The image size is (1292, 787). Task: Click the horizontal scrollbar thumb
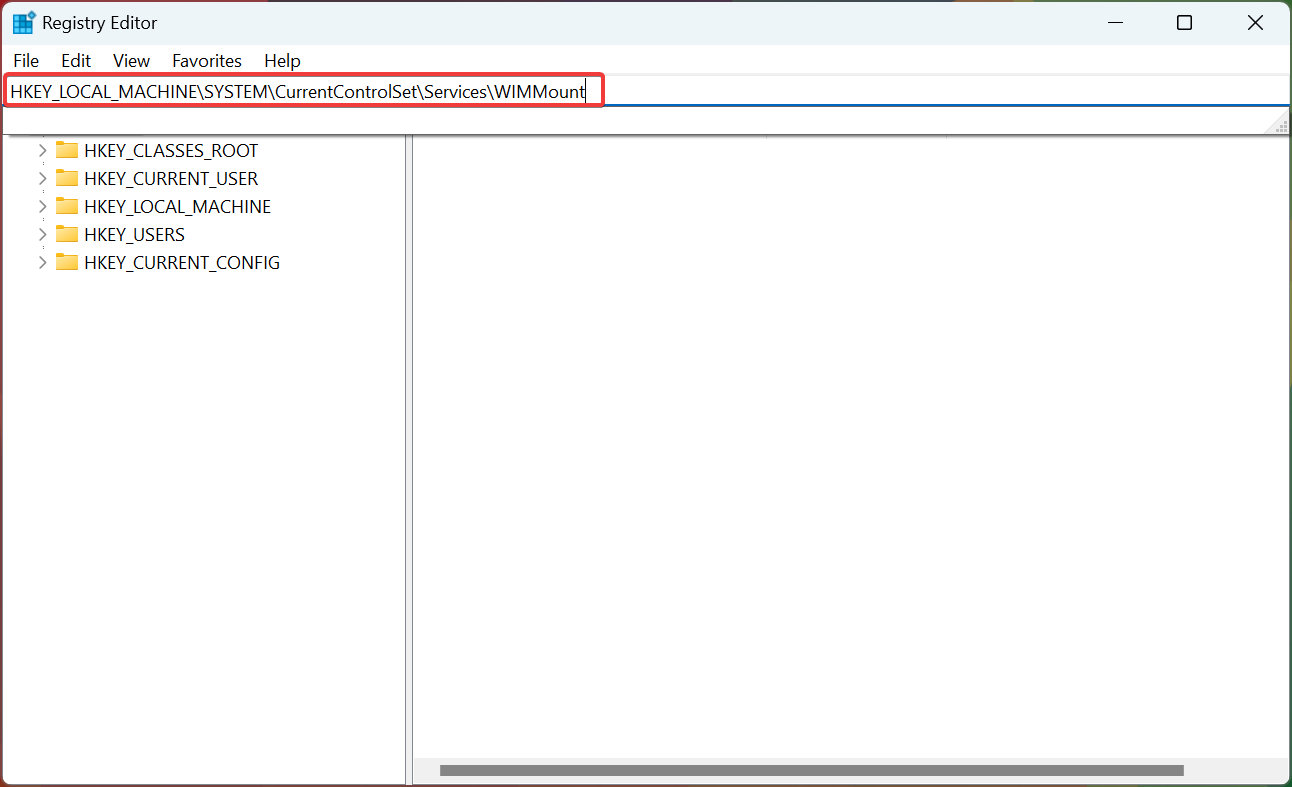point(812,771)
